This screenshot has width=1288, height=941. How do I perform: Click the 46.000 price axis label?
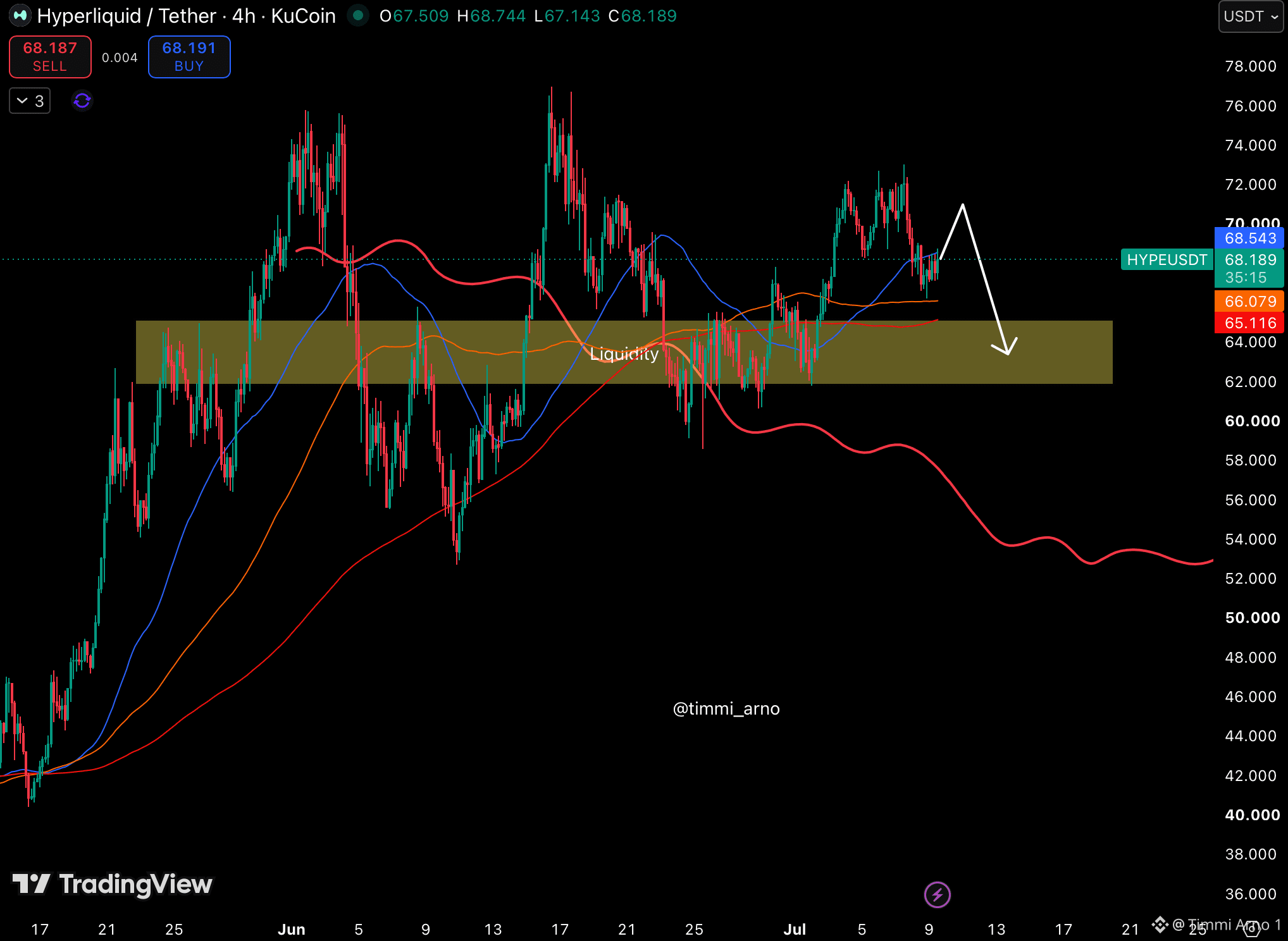(x=1251, y=696)
